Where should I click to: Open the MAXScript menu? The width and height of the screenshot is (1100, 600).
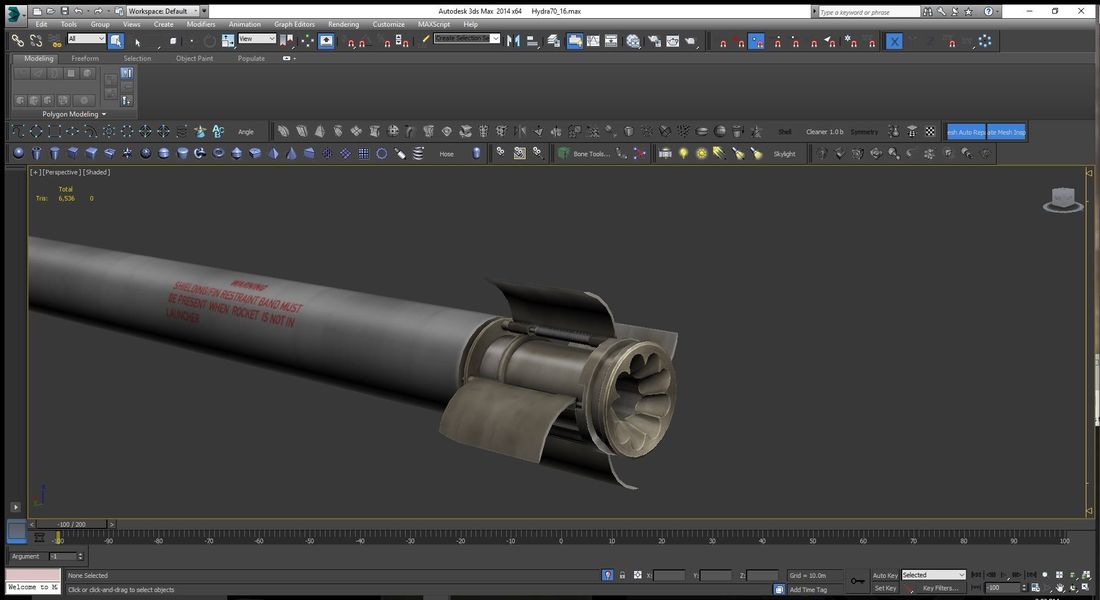[434, 24]
